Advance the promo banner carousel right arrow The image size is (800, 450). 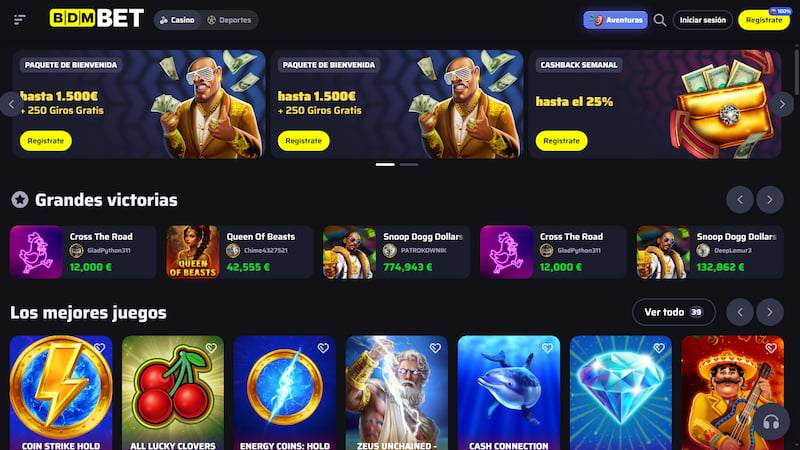(782, 104)
